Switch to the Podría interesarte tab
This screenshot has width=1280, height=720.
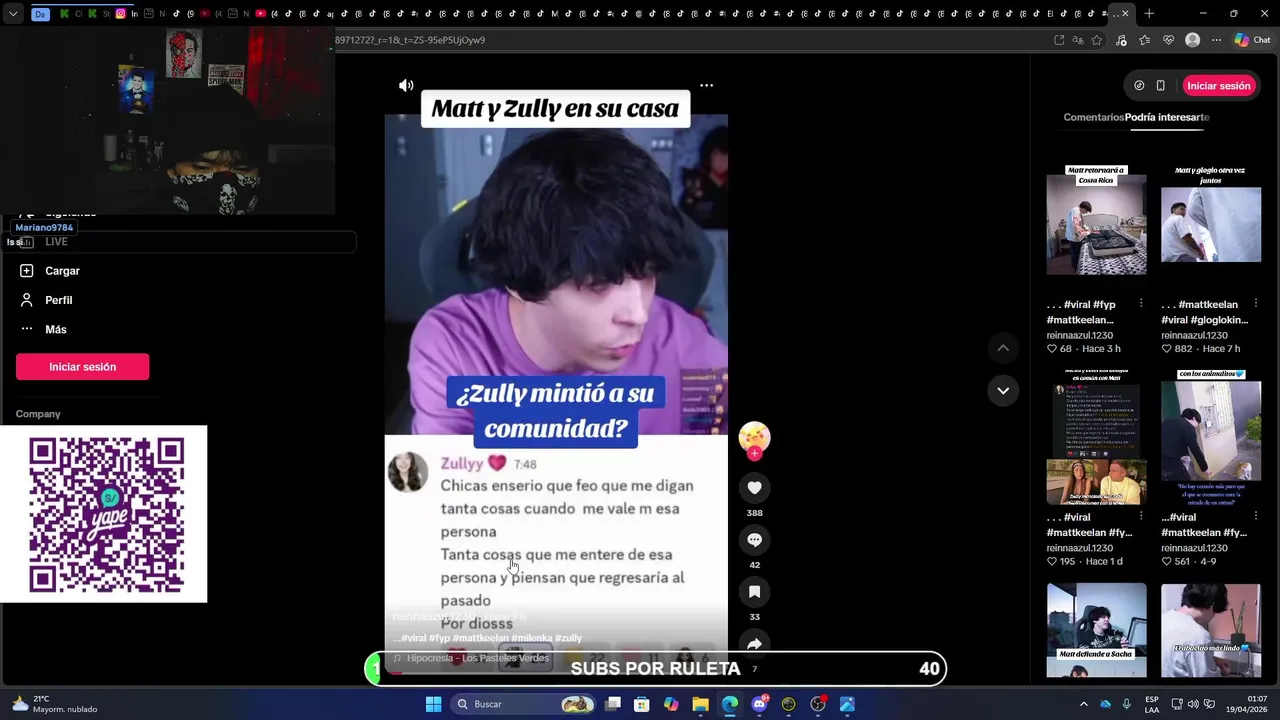(x=1167, y=117)
